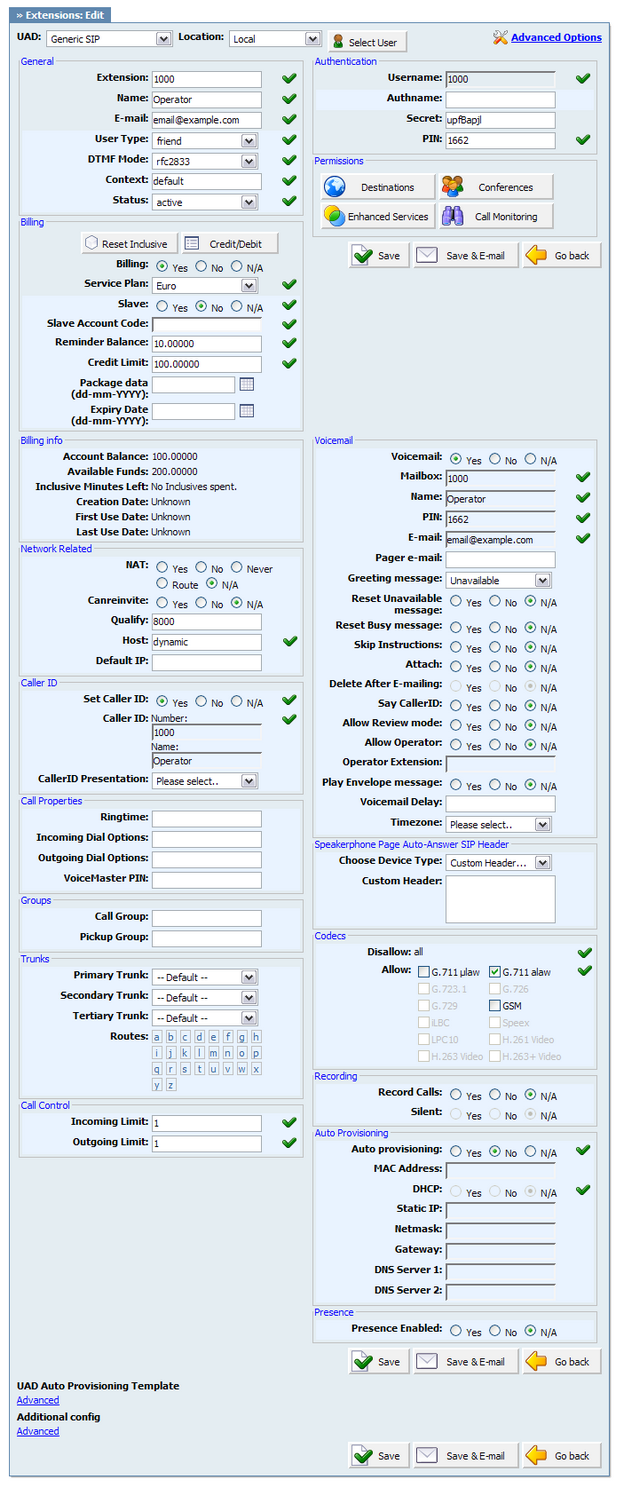Click the green checkmark beside Host field
Viewport: 640px width, 1488px height.
click(x=290, y=642)
